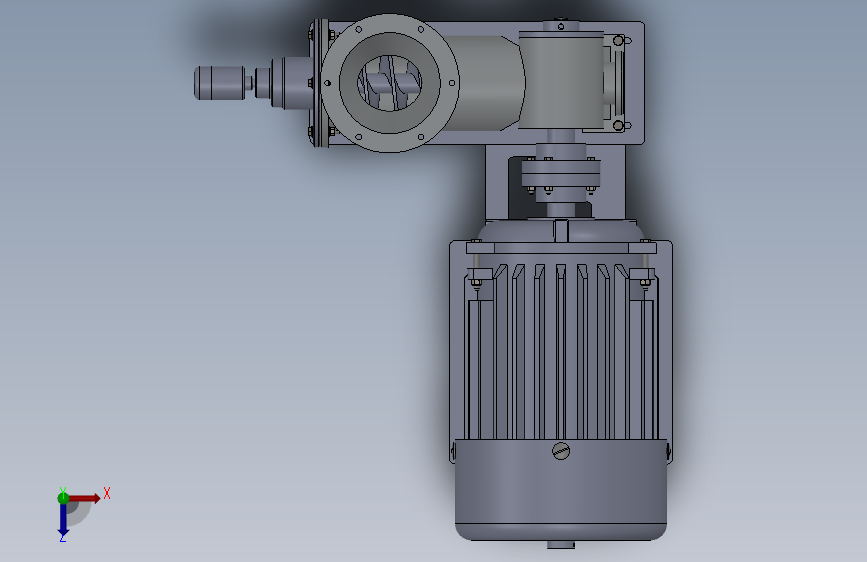Select the bolted shaft coupling above the motor

tap(561, 174)
